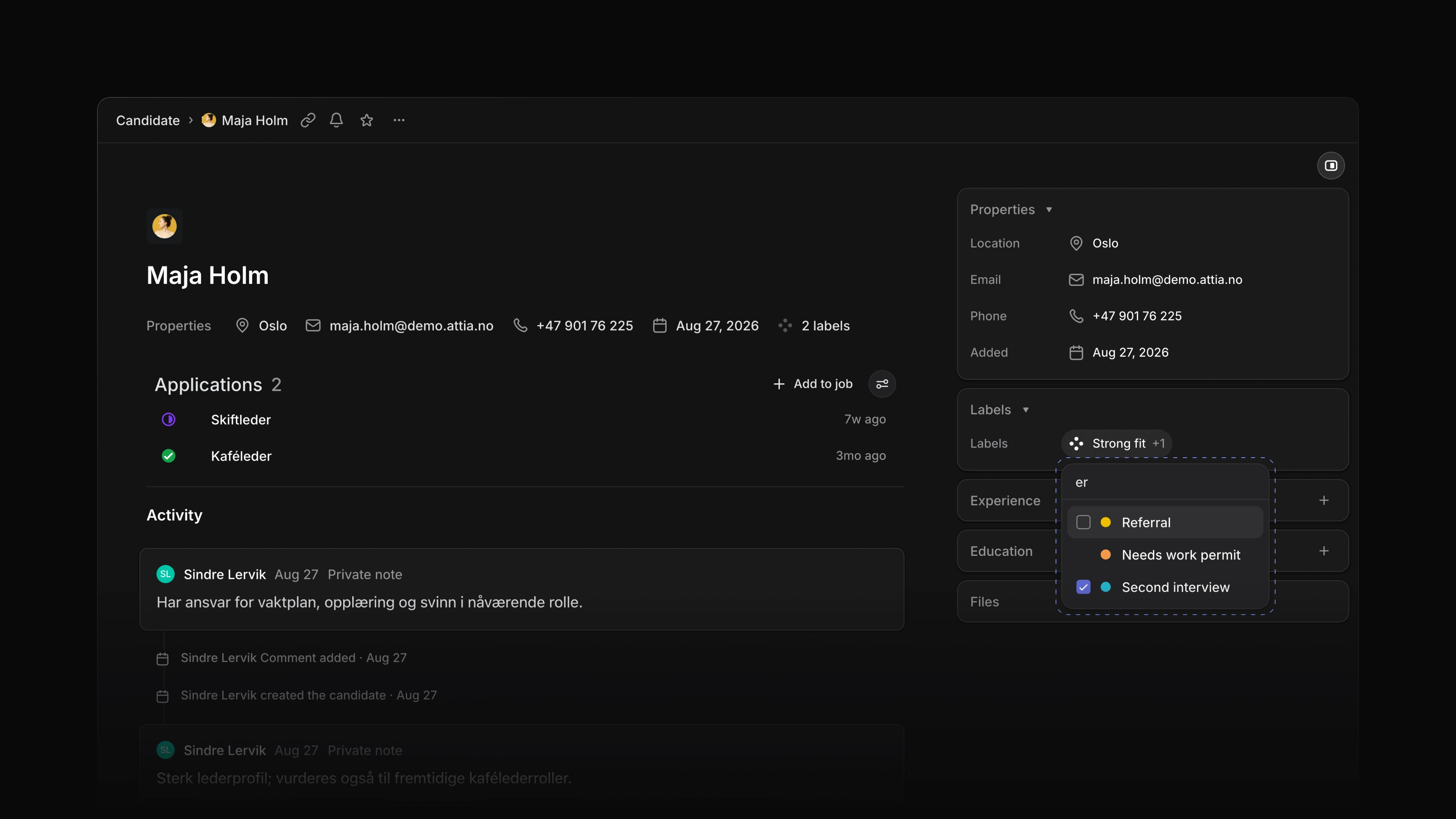Viewport: 1456px width, 819px height.
Task: Open the Strong fit +1 labels dropdown
Action: pyautogui.click(x=1117, y=444)
